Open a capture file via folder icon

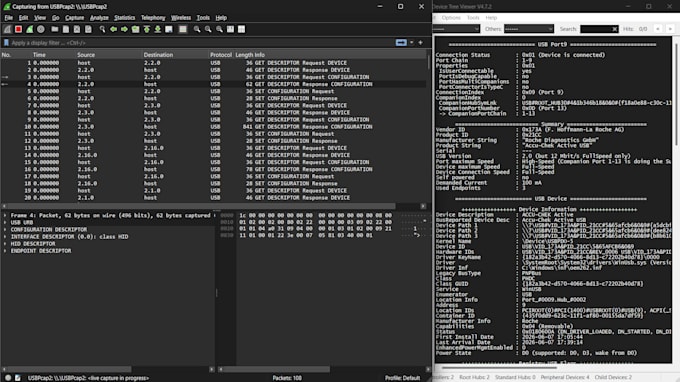point(55,29)
